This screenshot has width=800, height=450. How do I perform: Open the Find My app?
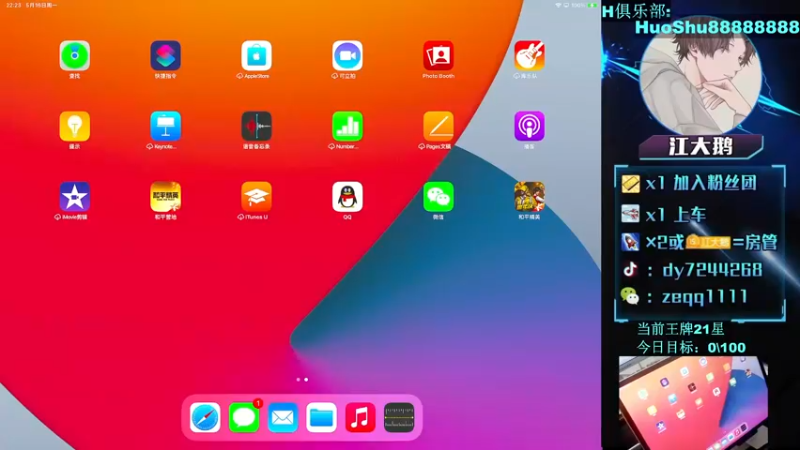tap(74, 56)
